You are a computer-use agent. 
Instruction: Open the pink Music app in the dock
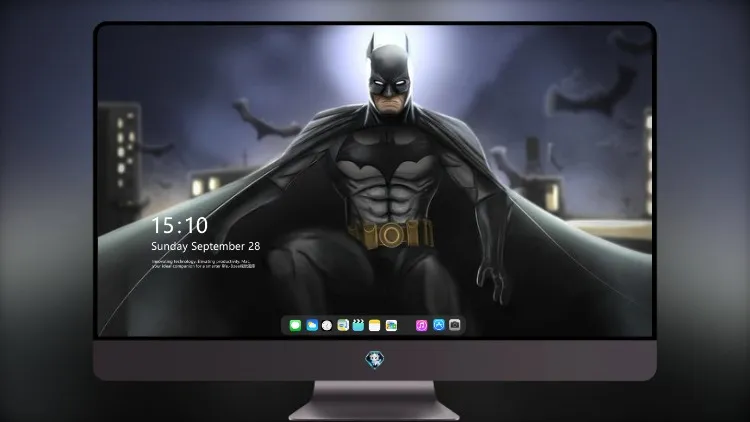coord(421,325)
